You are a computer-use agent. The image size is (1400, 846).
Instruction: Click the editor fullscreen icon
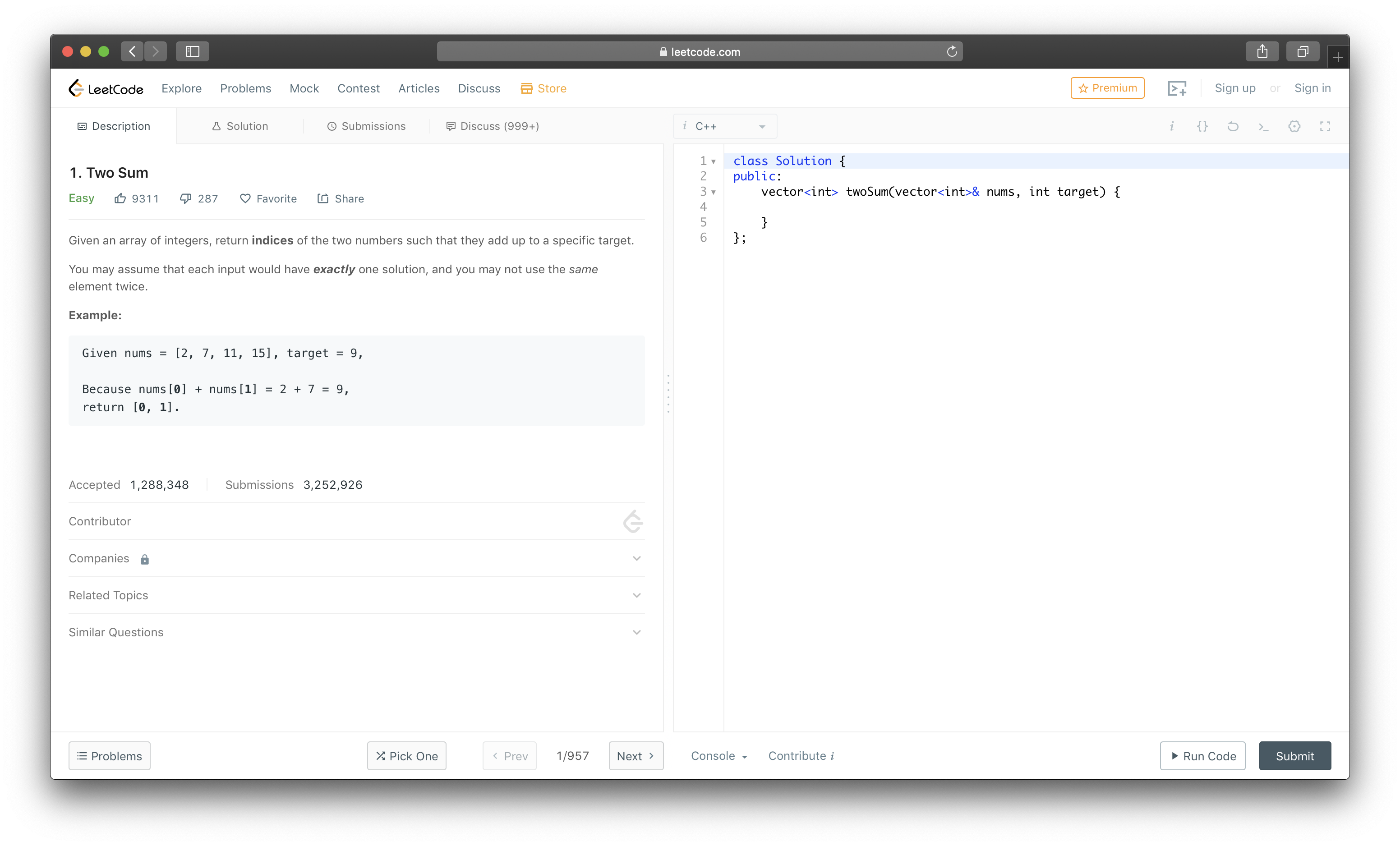[1324, 126]
